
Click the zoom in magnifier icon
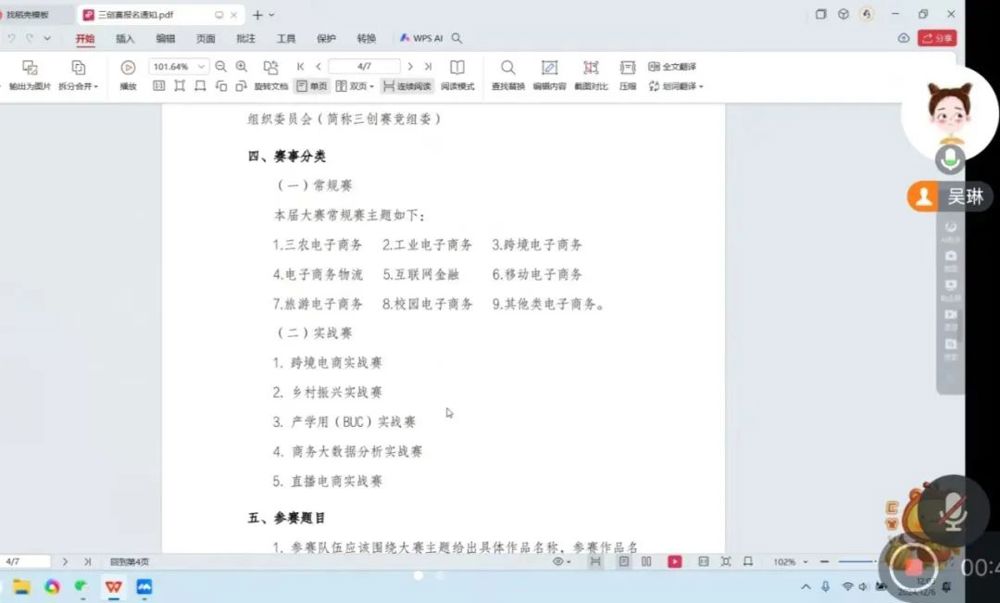coord(241,66)
